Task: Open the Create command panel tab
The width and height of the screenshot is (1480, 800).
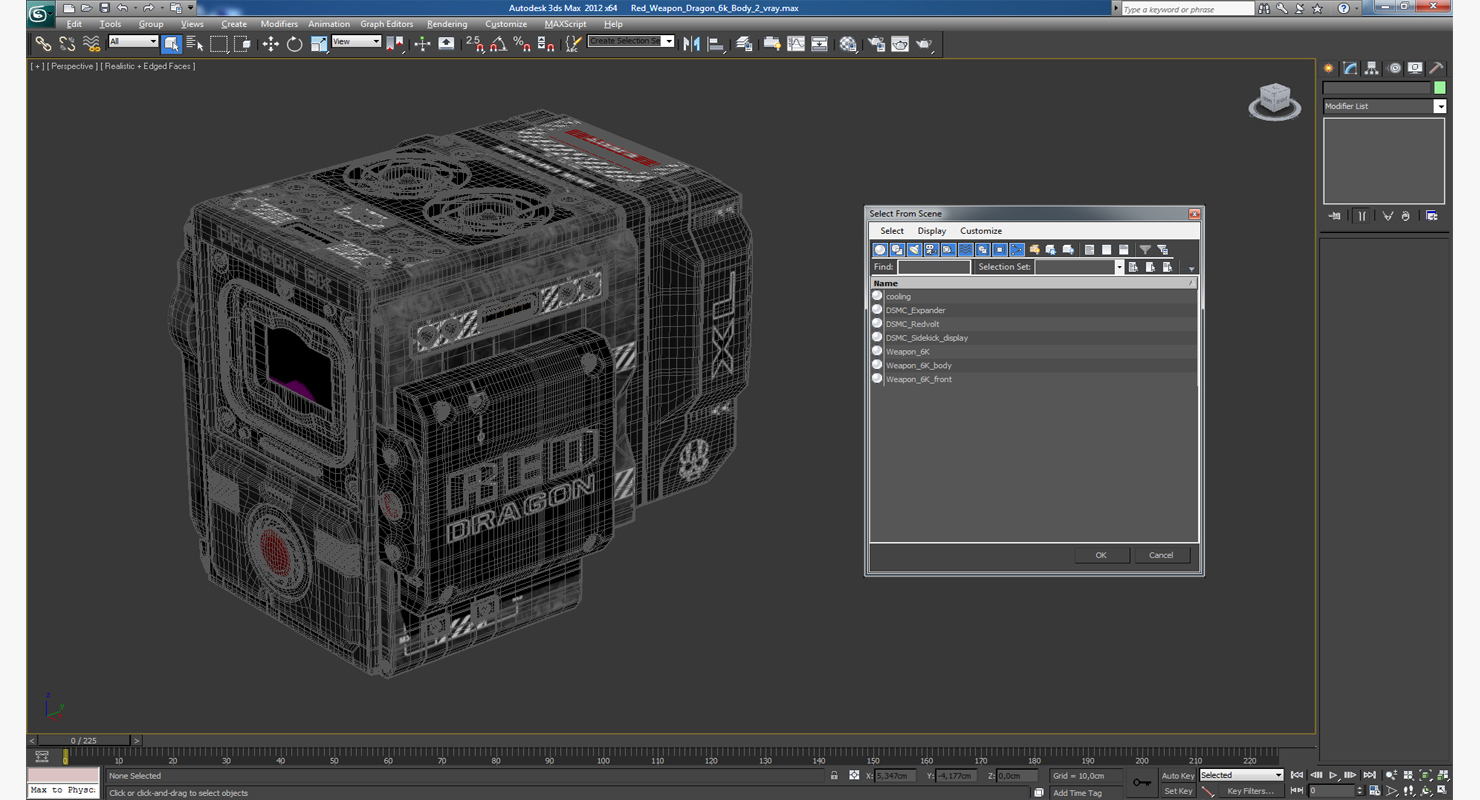Action: point(1329,68)
